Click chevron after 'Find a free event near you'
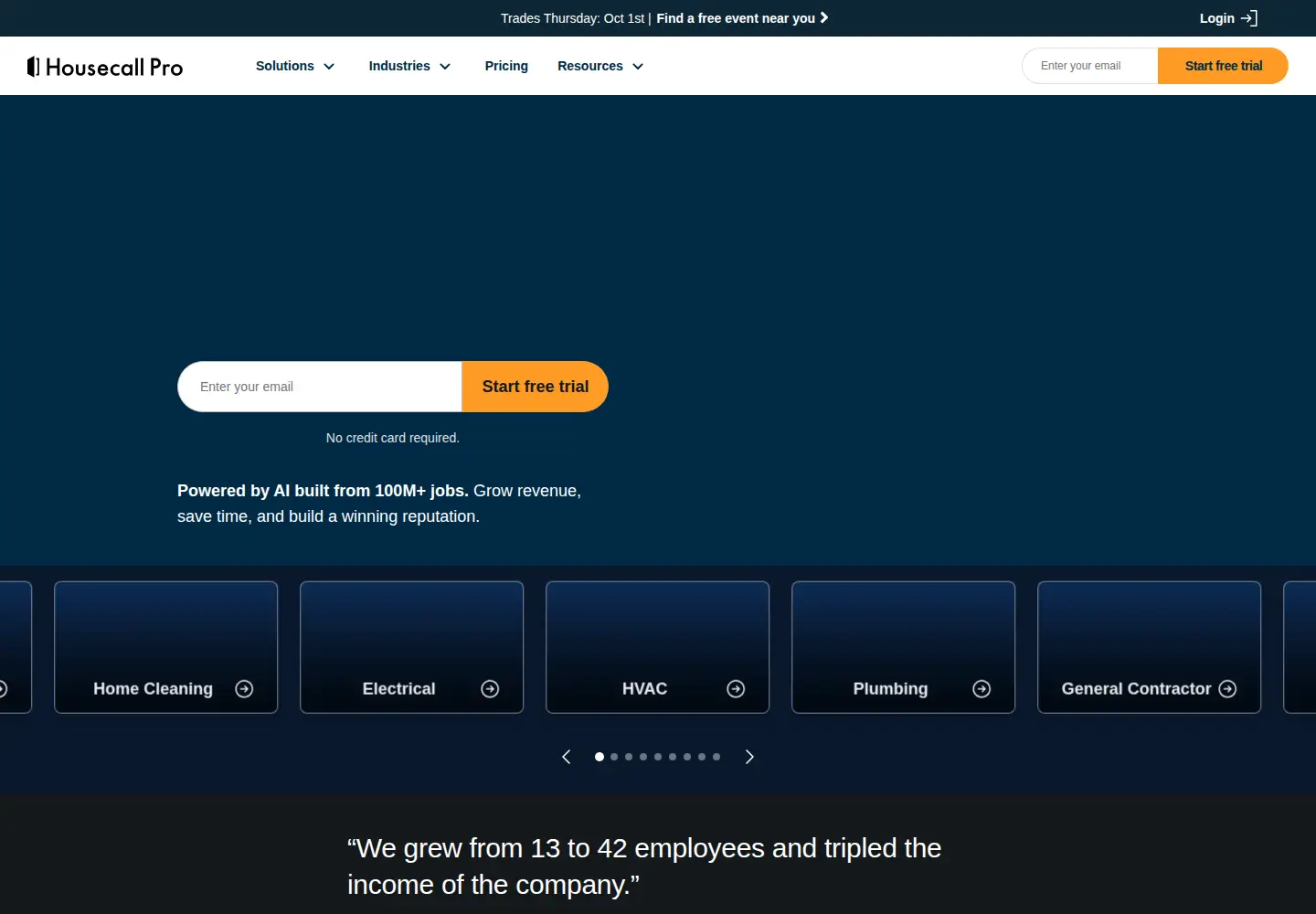This screenshot has width=1316, height=914. point(824,17)
